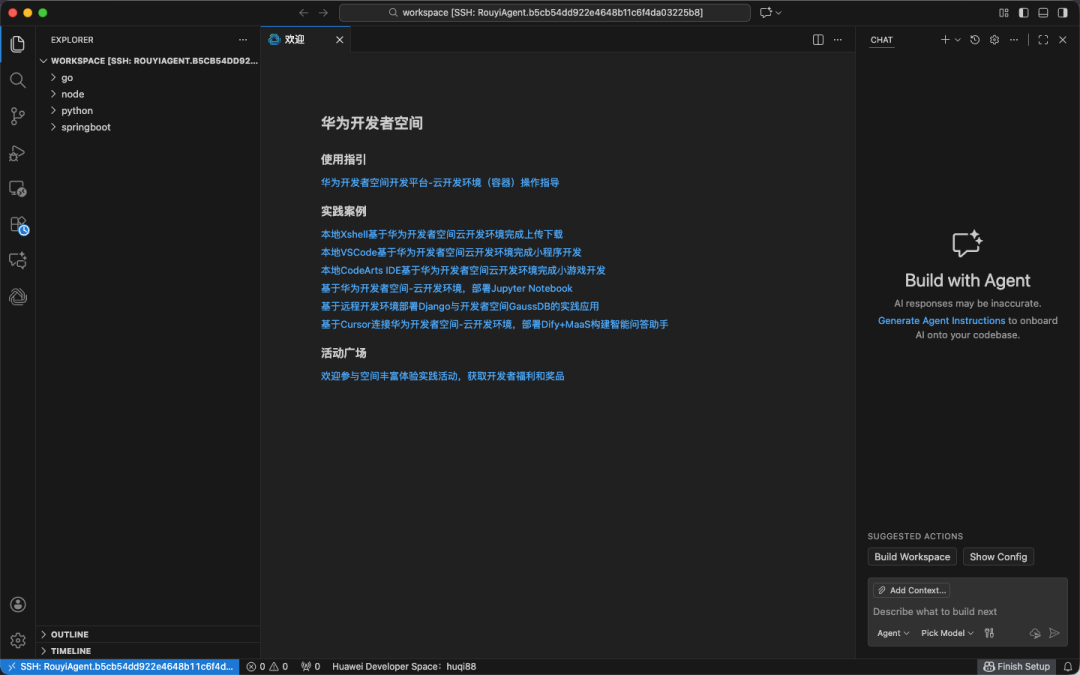Expand the OUTLINE section
This screenshot has height=675, width=1080.
pos(148,634)
